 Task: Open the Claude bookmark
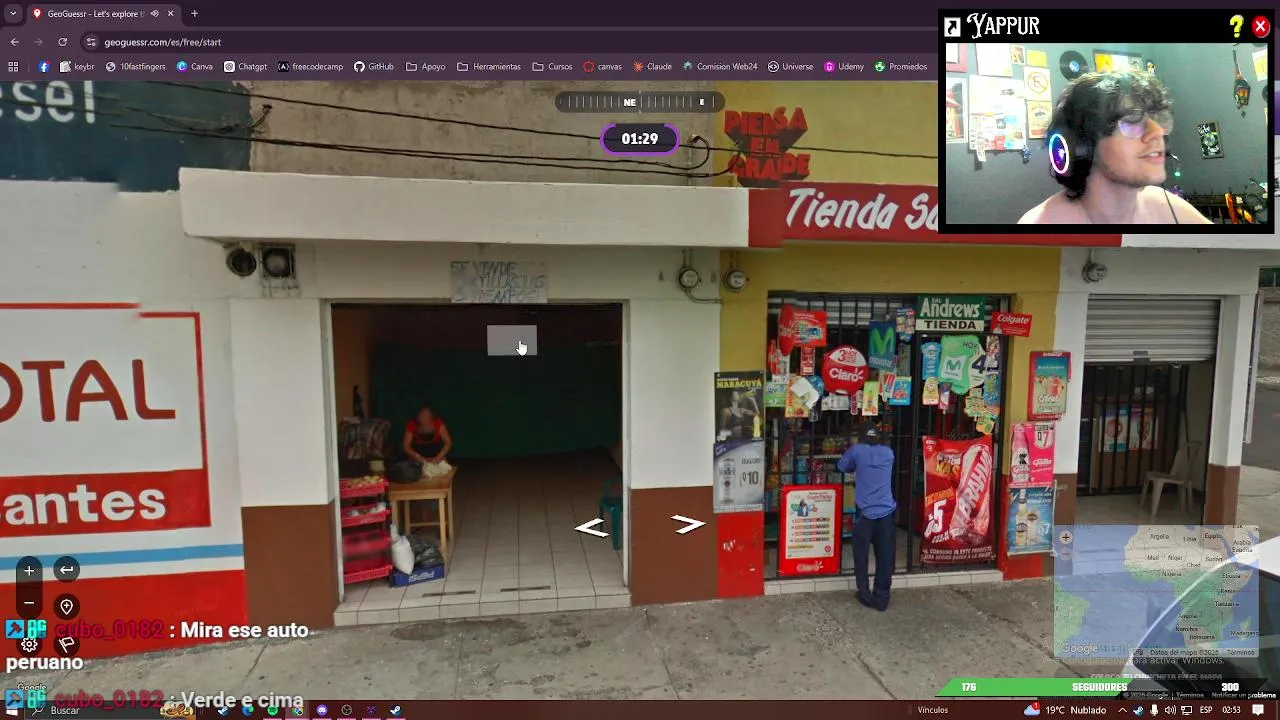click(652, 67)
